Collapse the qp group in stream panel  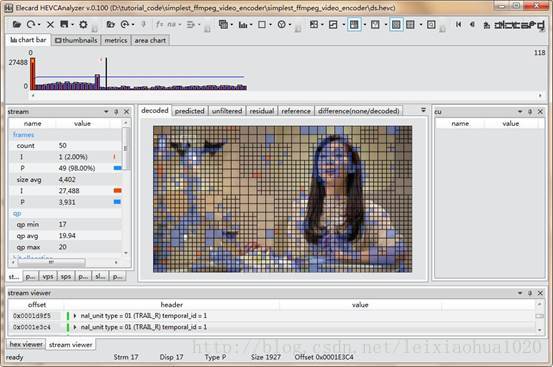pos(17,213)
